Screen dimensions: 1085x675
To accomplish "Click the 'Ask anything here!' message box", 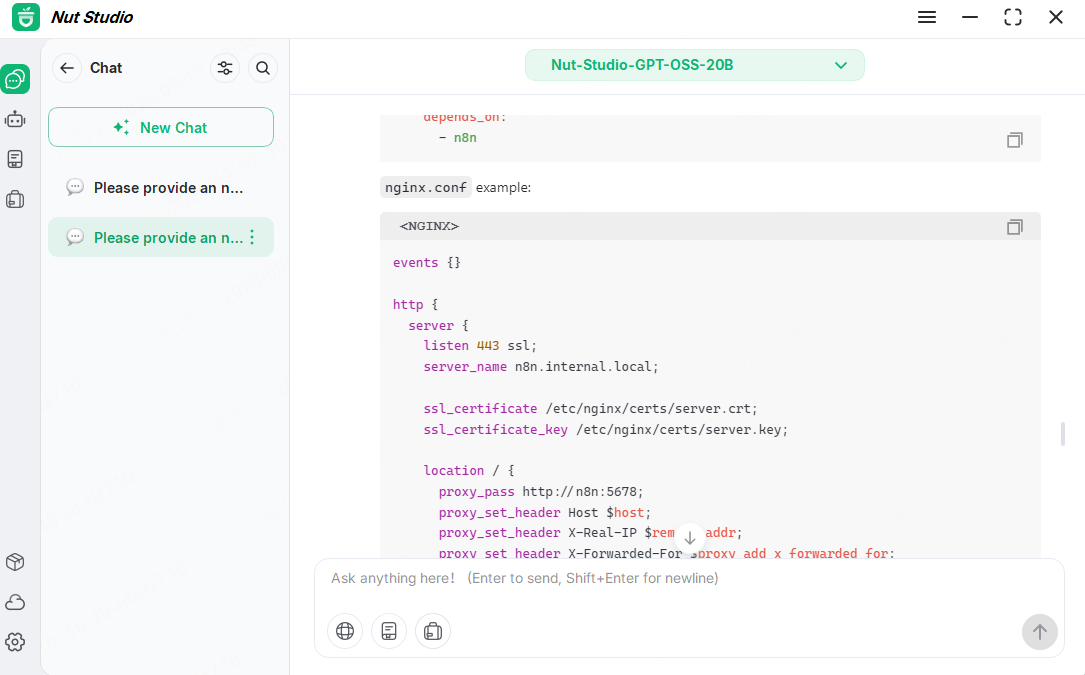I will [x=689, y=579].
